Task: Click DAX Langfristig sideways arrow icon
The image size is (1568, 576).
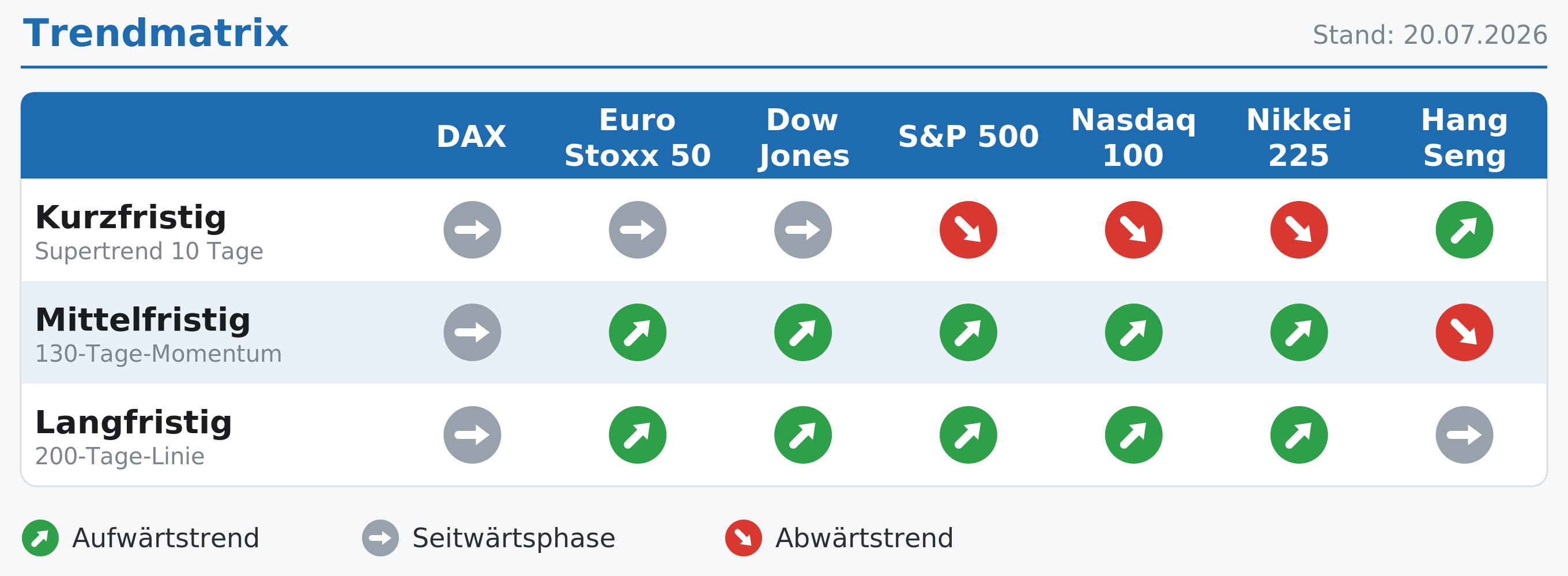Action: coord(472,435)
